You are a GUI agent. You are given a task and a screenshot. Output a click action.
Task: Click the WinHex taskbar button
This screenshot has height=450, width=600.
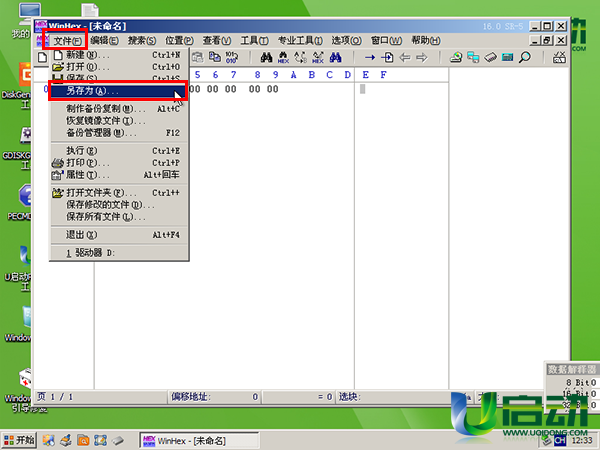(199, 441)
